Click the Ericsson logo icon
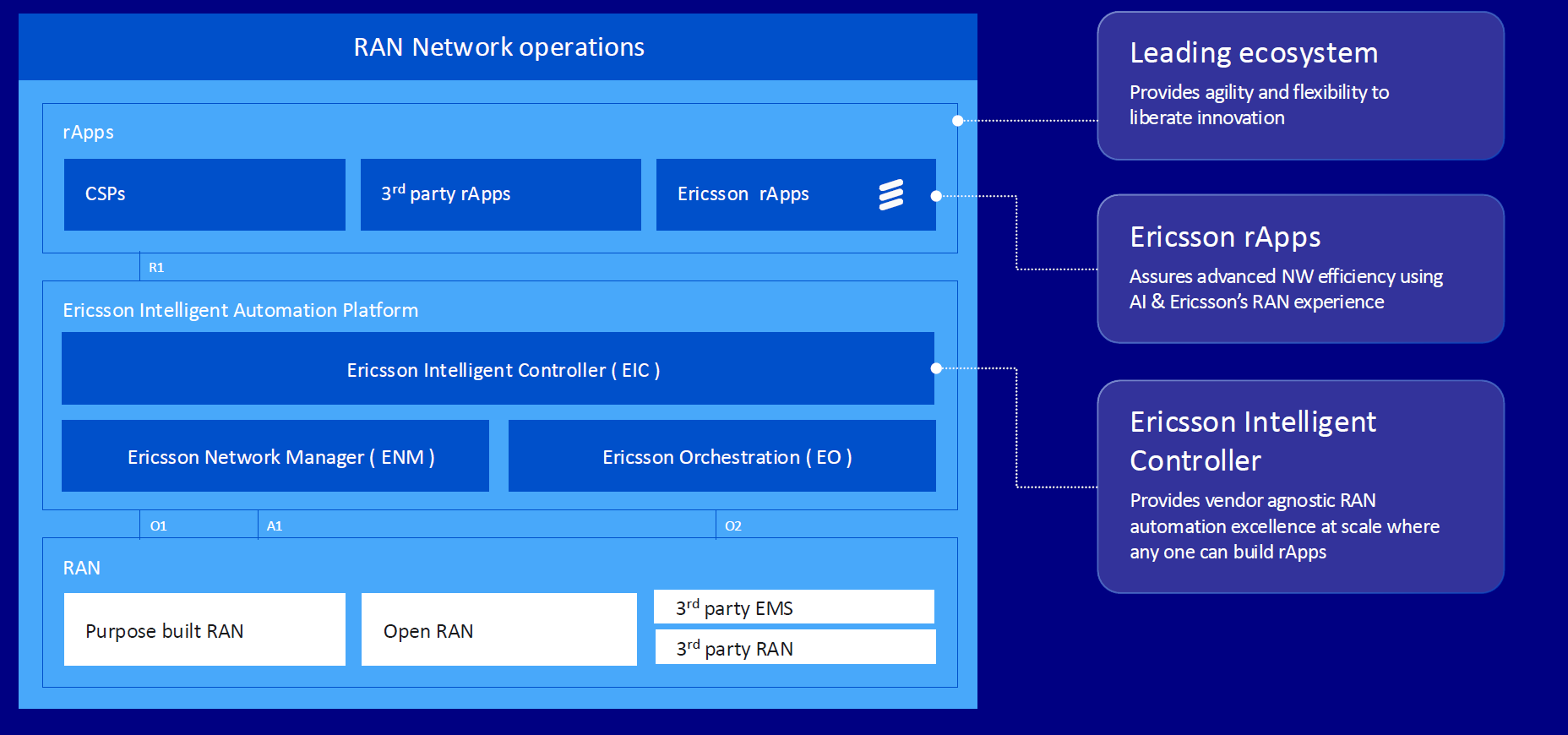 pyautogui.click(x=890, y=194)
